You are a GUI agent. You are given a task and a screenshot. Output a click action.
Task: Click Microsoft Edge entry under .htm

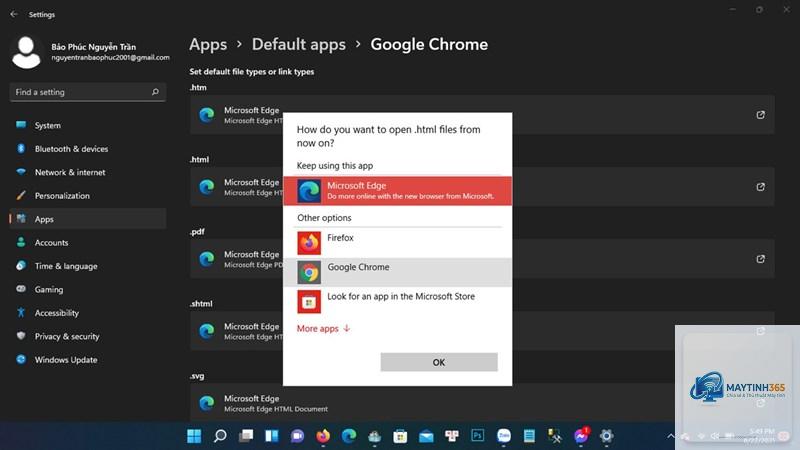[x=482, y=115]
